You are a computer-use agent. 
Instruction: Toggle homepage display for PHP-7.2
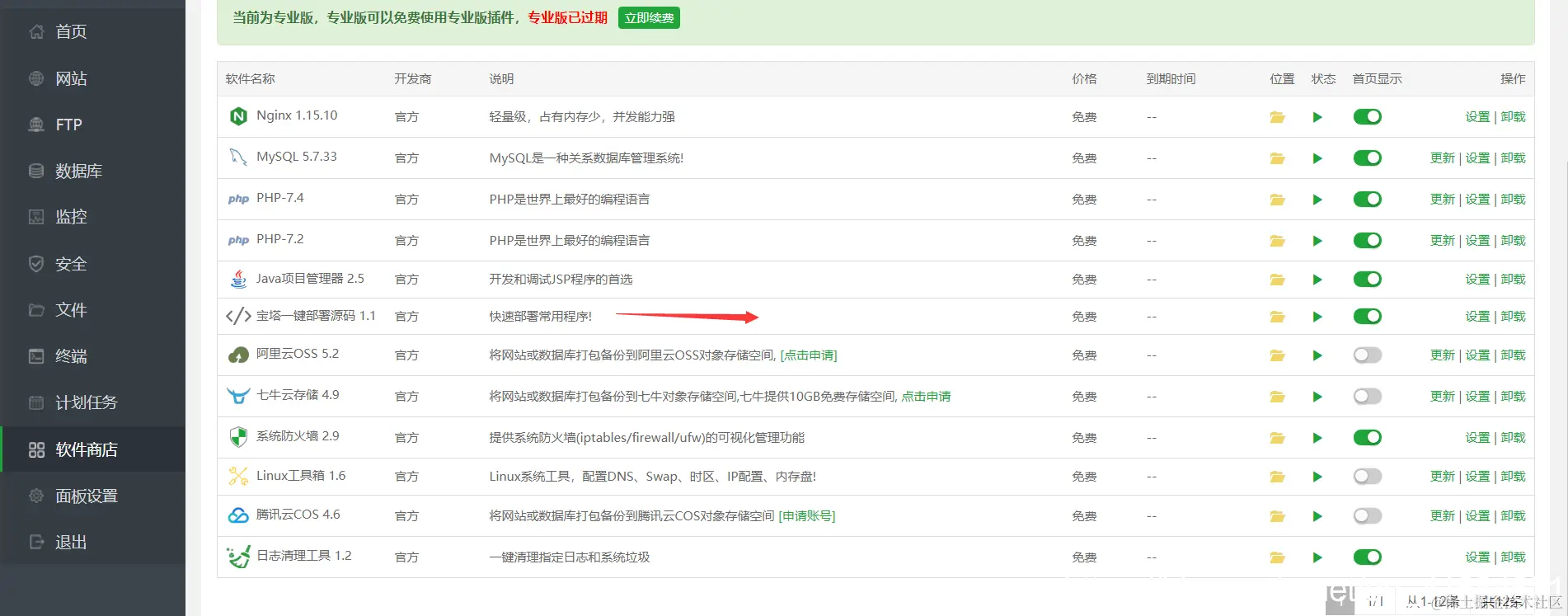click(x=1368, y=241)
